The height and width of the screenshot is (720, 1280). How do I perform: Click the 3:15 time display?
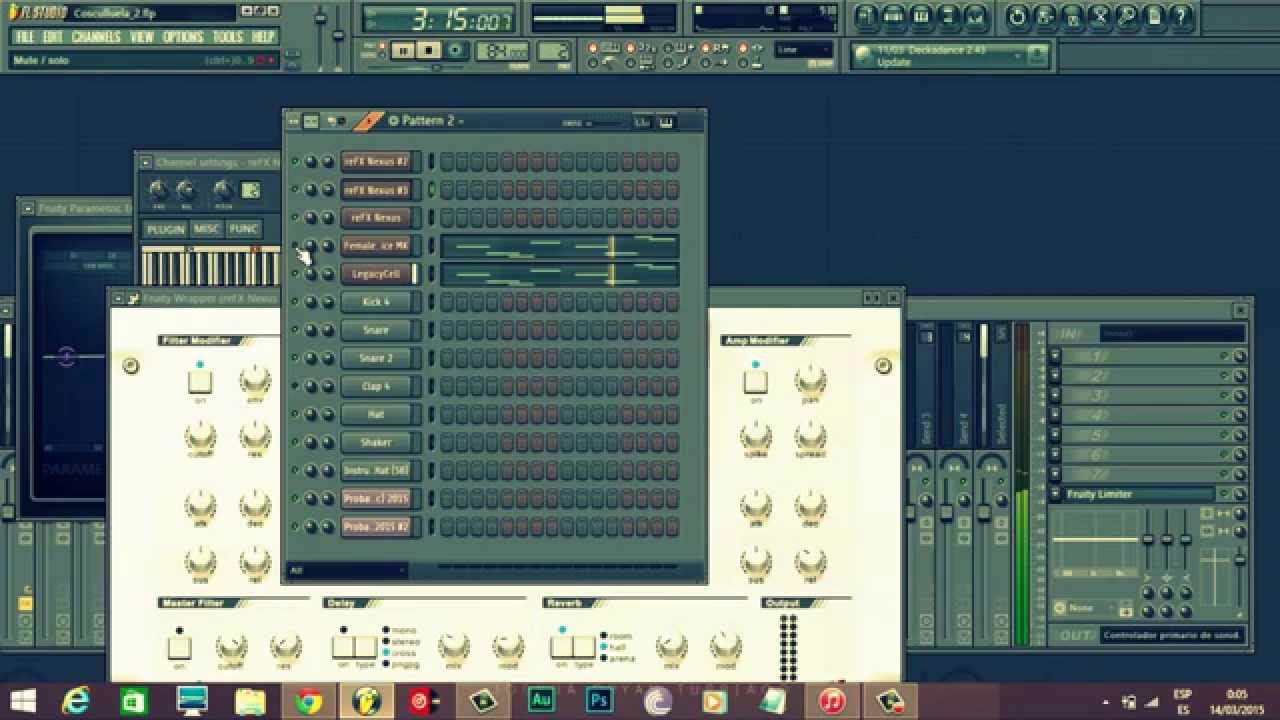tap(438, 19)
